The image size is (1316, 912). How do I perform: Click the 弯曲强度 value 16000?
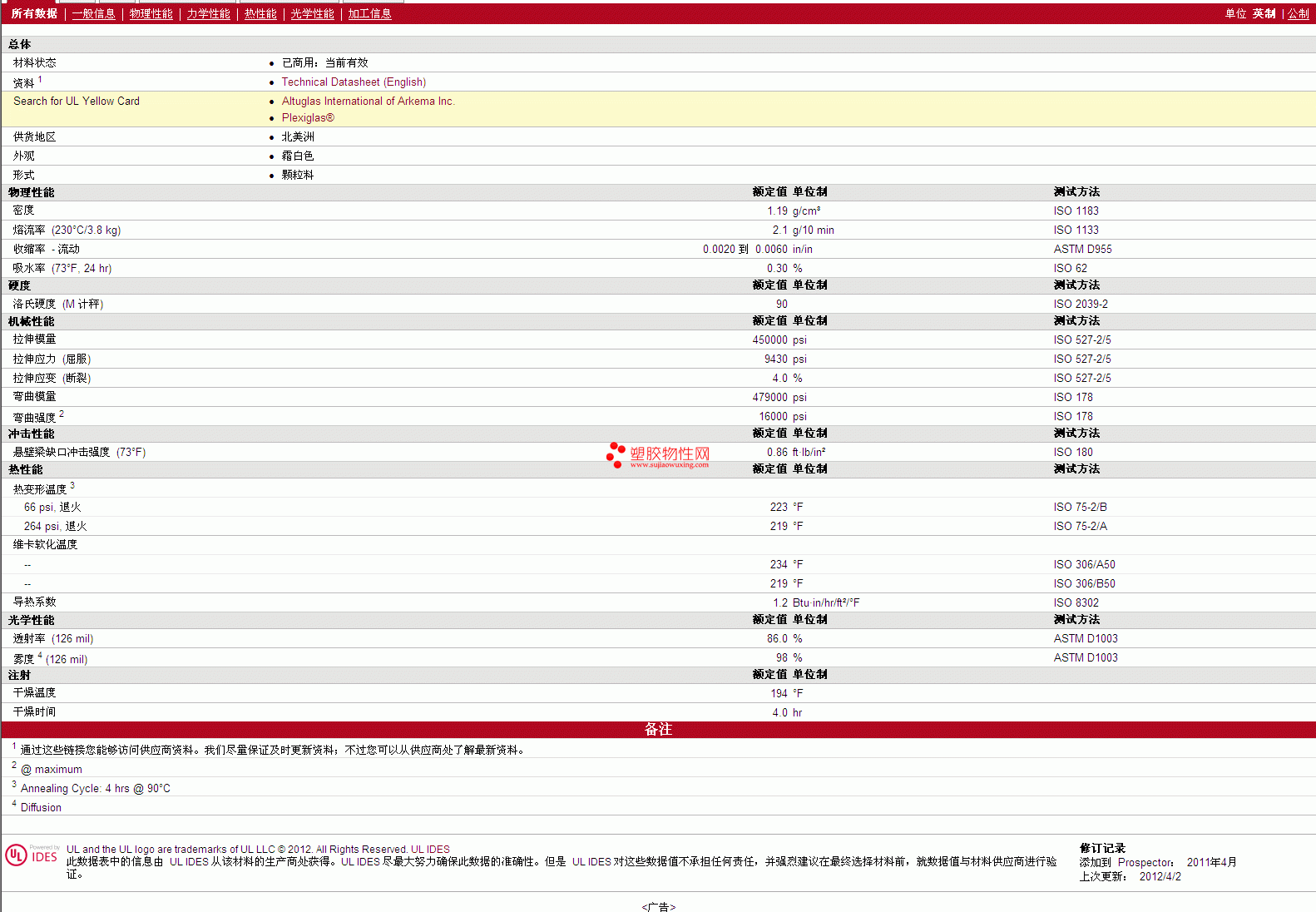pos(773,417)
